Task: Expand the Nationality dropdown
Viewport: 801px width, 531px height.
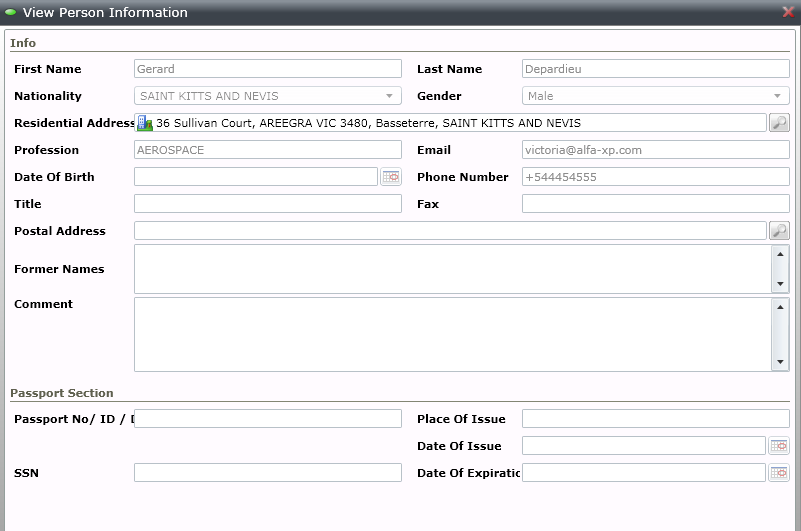Action: tap(389, 96)
